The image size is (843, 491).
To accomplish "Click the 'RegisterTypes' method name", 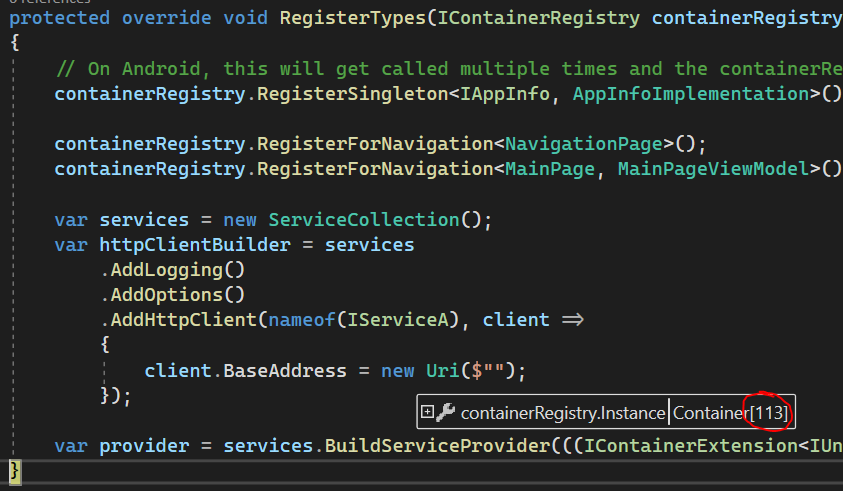I will 353,18.
